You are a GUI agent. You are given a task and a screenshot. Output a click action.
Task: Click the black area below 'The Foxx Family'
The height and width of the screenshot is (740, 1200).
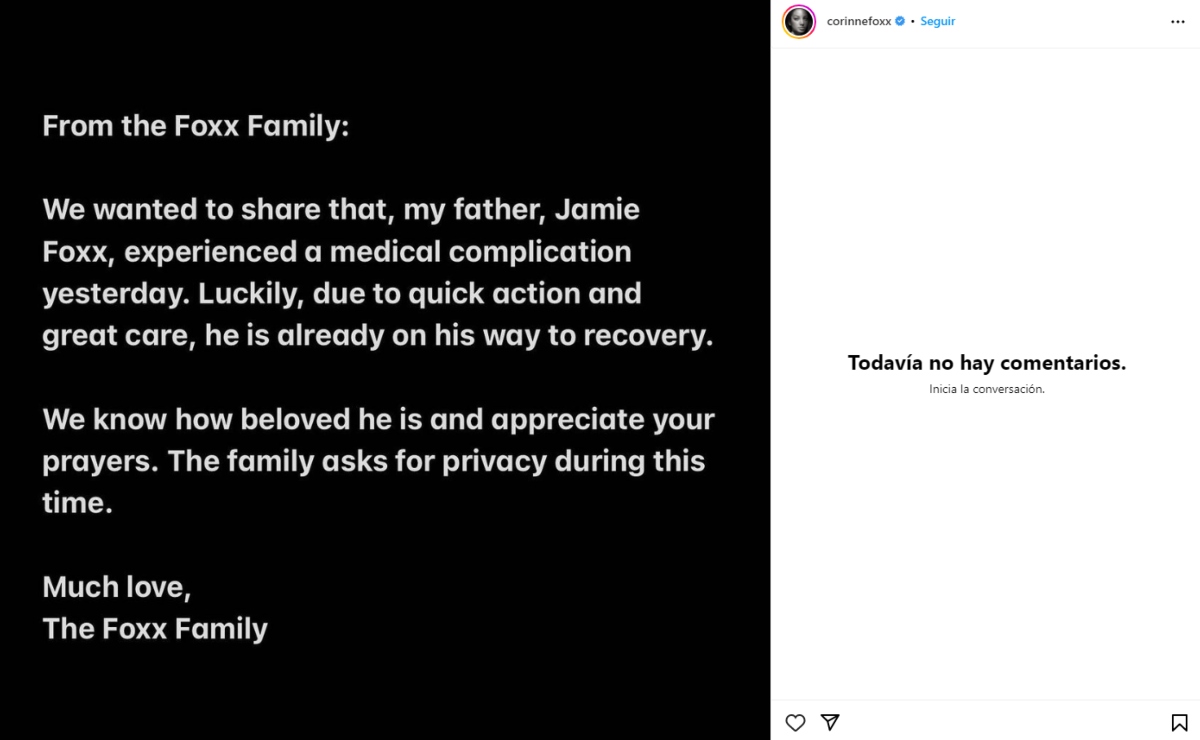coord(385,695)
